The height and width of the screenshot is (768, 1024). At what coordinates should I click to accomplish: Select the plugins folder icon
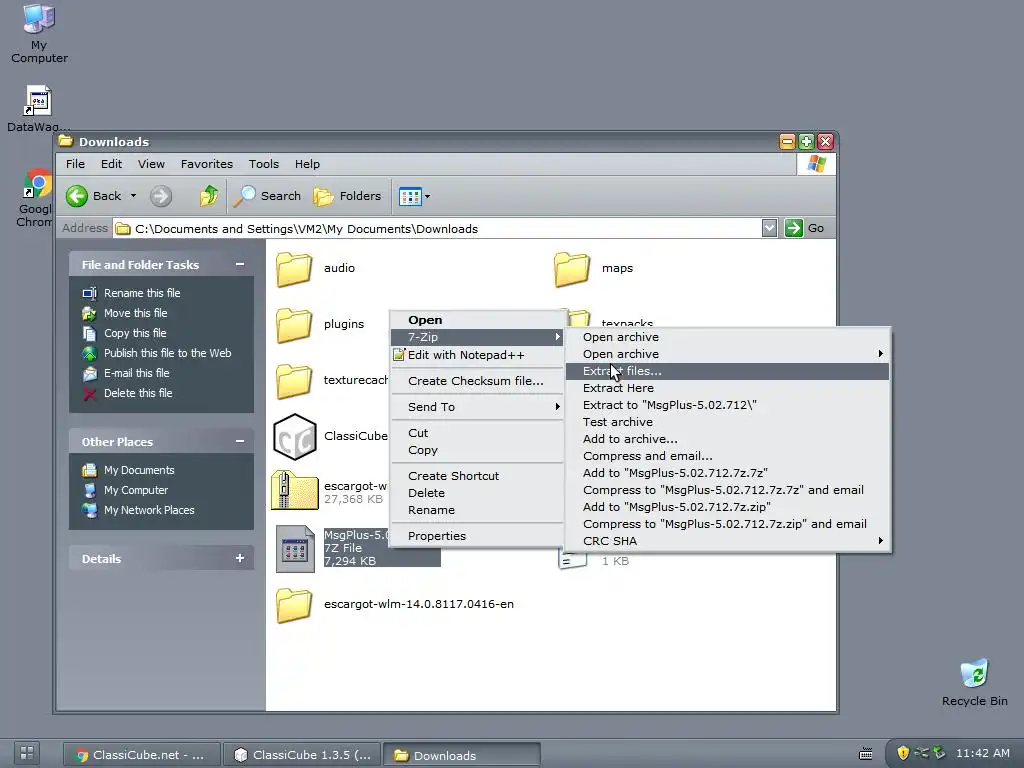(x=293, y=325)
